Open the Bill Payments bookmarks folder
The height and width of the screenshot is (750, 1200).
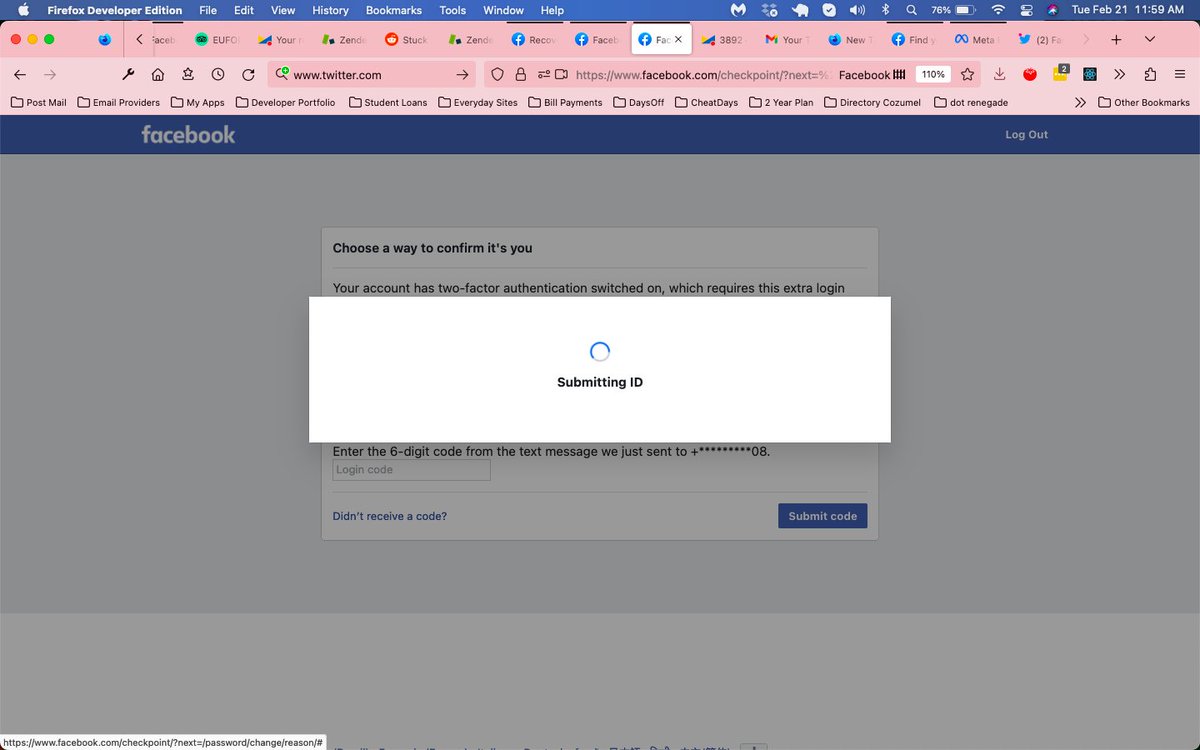565,102
